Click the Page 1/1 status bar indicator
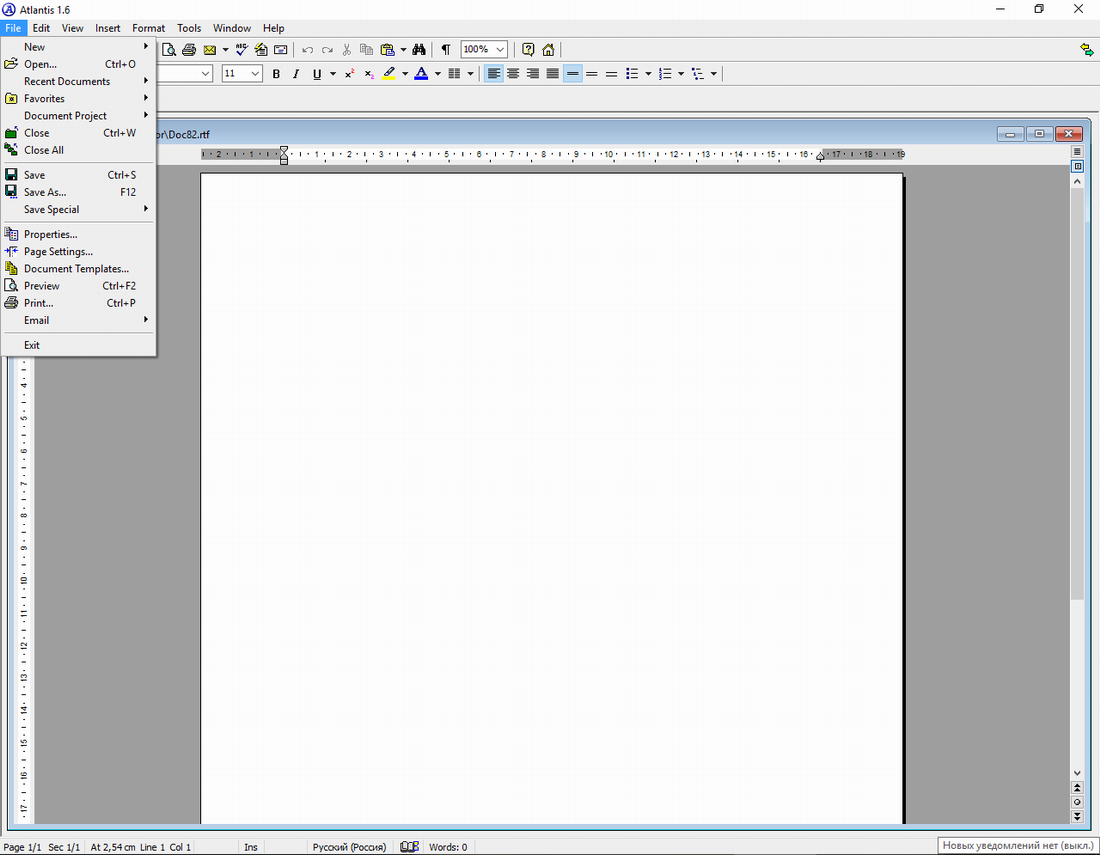This screenshot has height=855, width=1100. [x=22, y=847]
